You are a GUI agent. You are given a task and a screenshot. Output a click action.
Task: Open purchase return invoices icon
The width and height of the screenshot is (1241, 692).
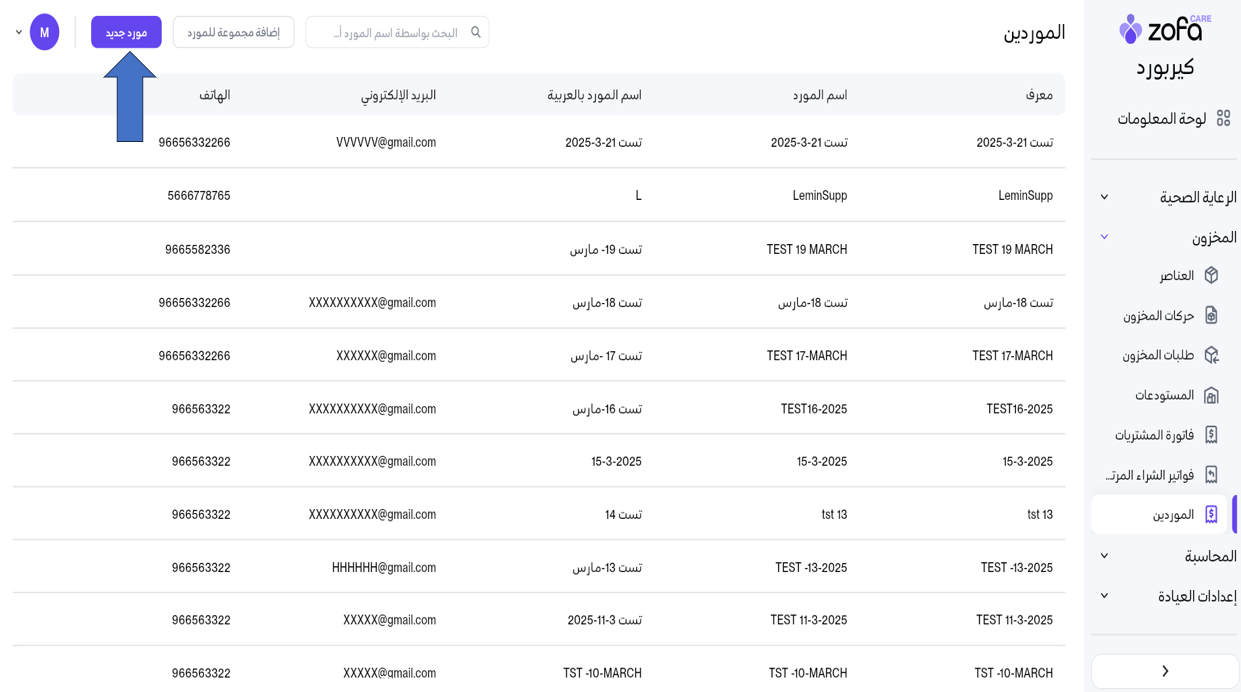[x=1211, y=475]
